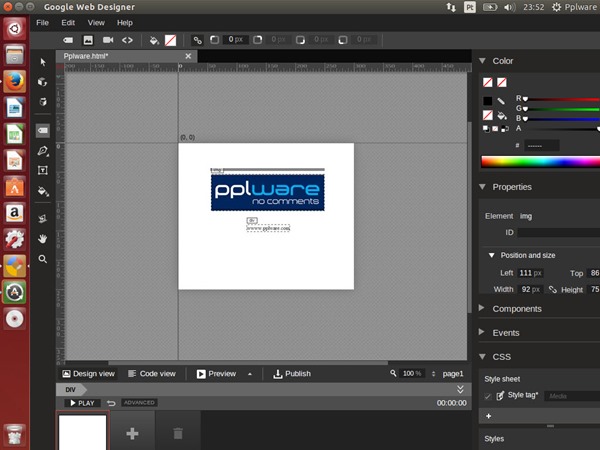Click the hex color input field
This screenshot has height=450, width=600.
(541, 145)
